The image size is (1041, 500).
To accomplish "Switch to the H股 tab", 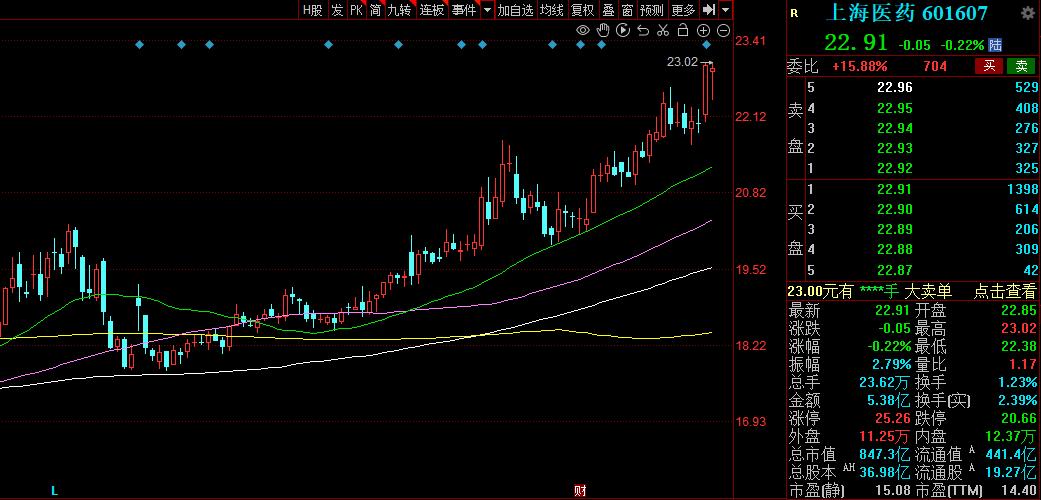I will [x=312, y=10].
